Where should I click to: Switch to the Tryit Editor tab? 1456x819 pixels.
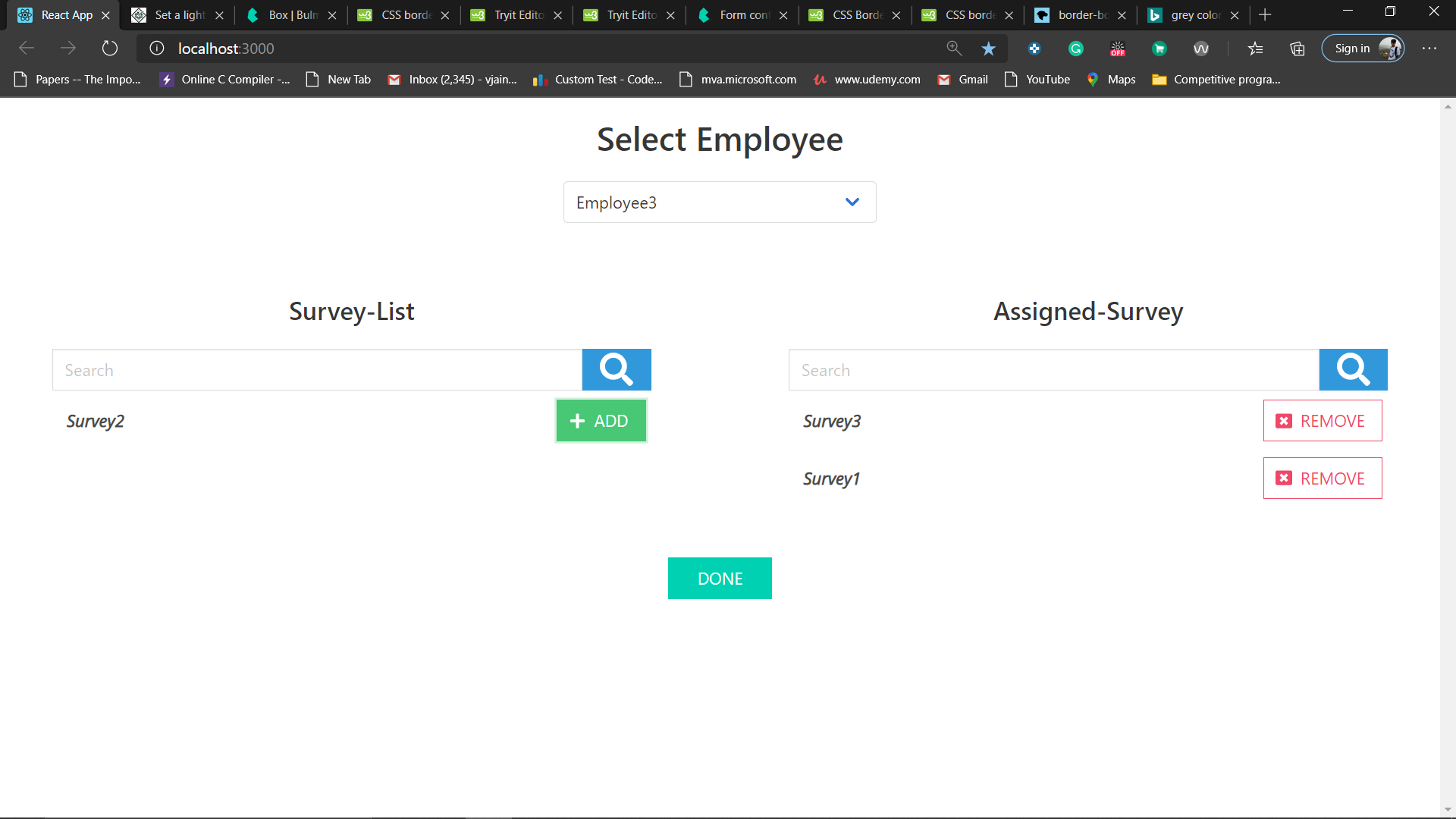(518, 15)
